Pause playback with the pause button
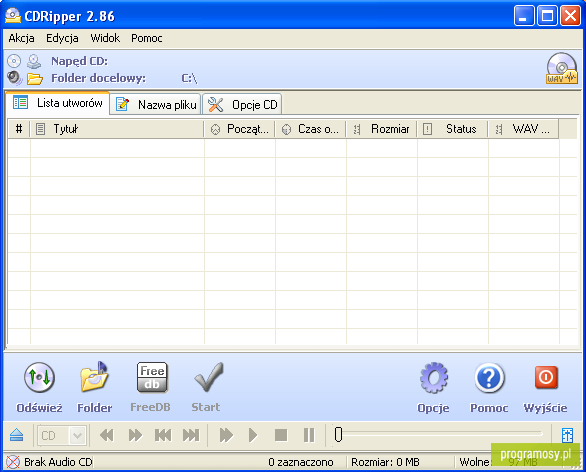The image size is (586, 472). pyautogui.click(x=309, y=435)
